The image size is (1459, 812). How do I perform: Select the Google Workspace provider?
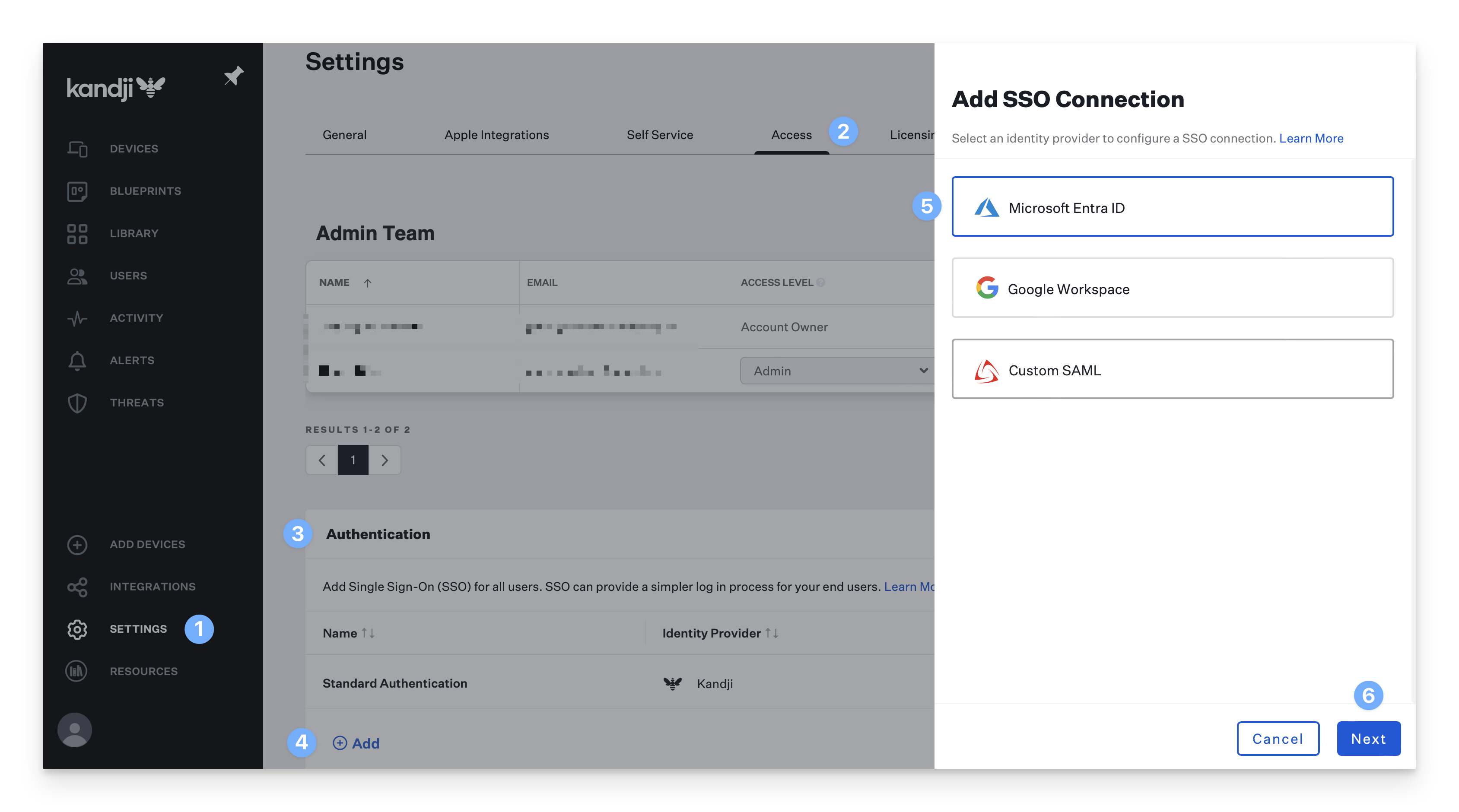pos(1173,288)
